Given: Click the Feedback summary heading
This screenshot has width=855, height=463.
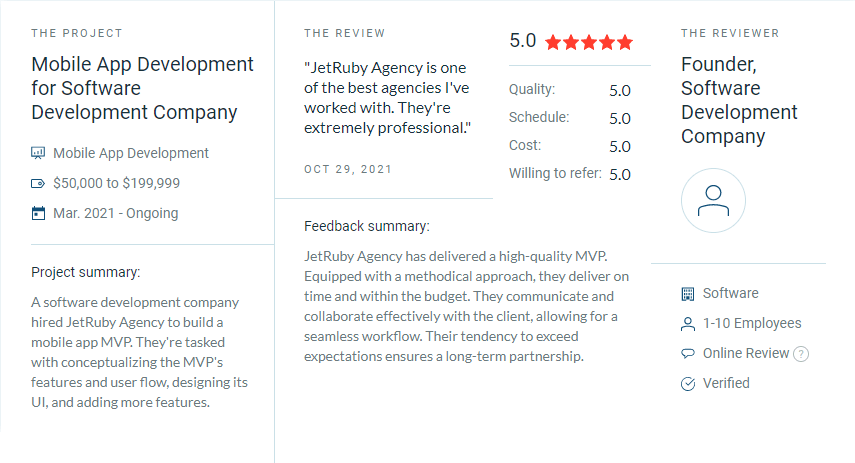Looking at the screenshot, I should point(367,226).
